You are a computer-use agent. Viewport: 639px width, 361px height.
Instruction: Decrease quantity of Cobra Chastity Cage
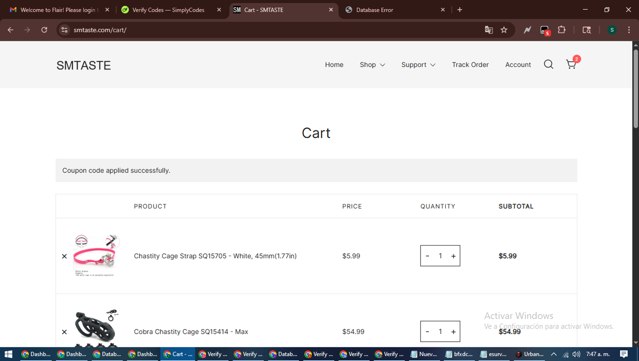coord(427,331)
